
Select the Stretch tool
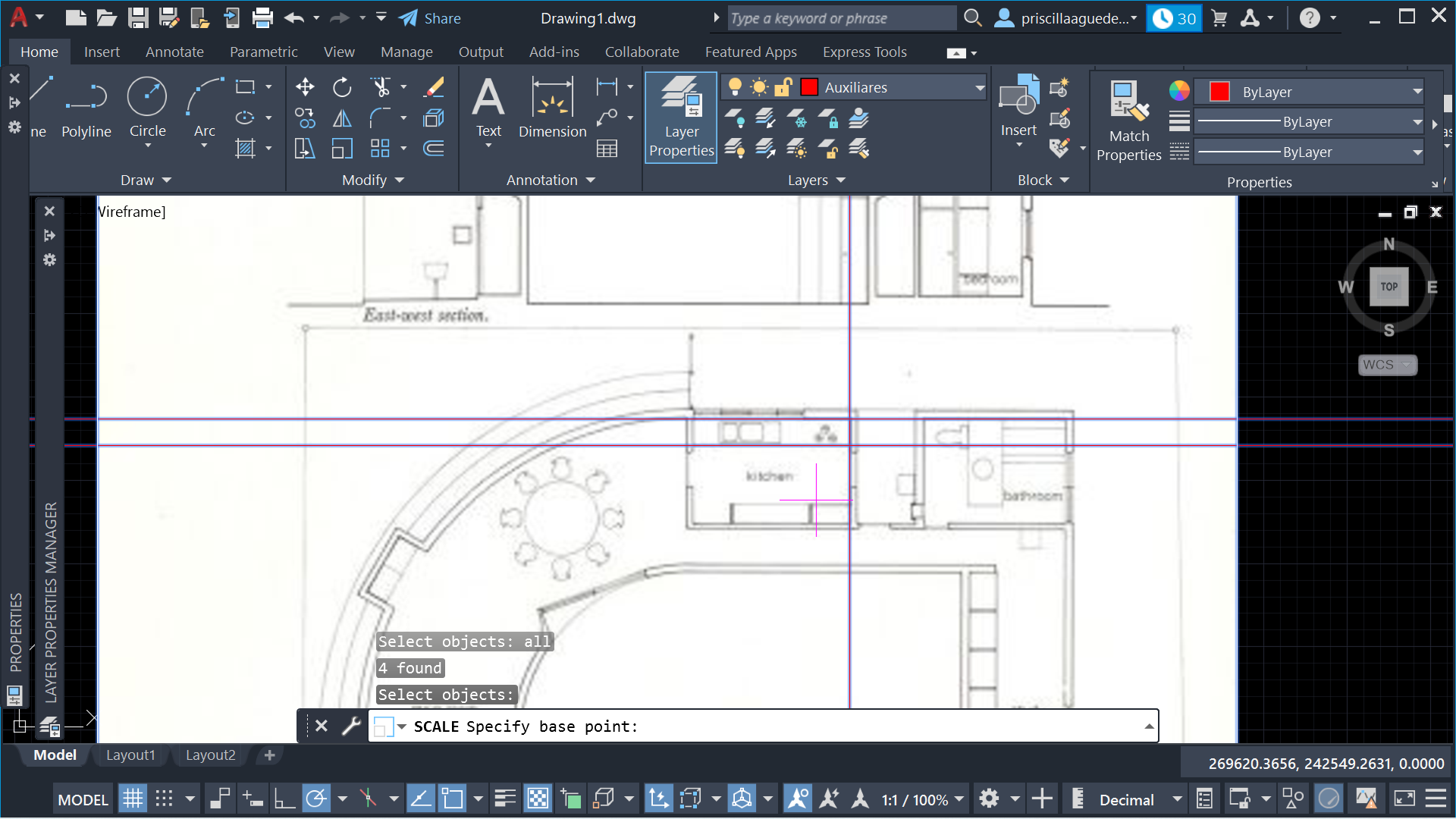pyautogui.click(x=305, y=149)
